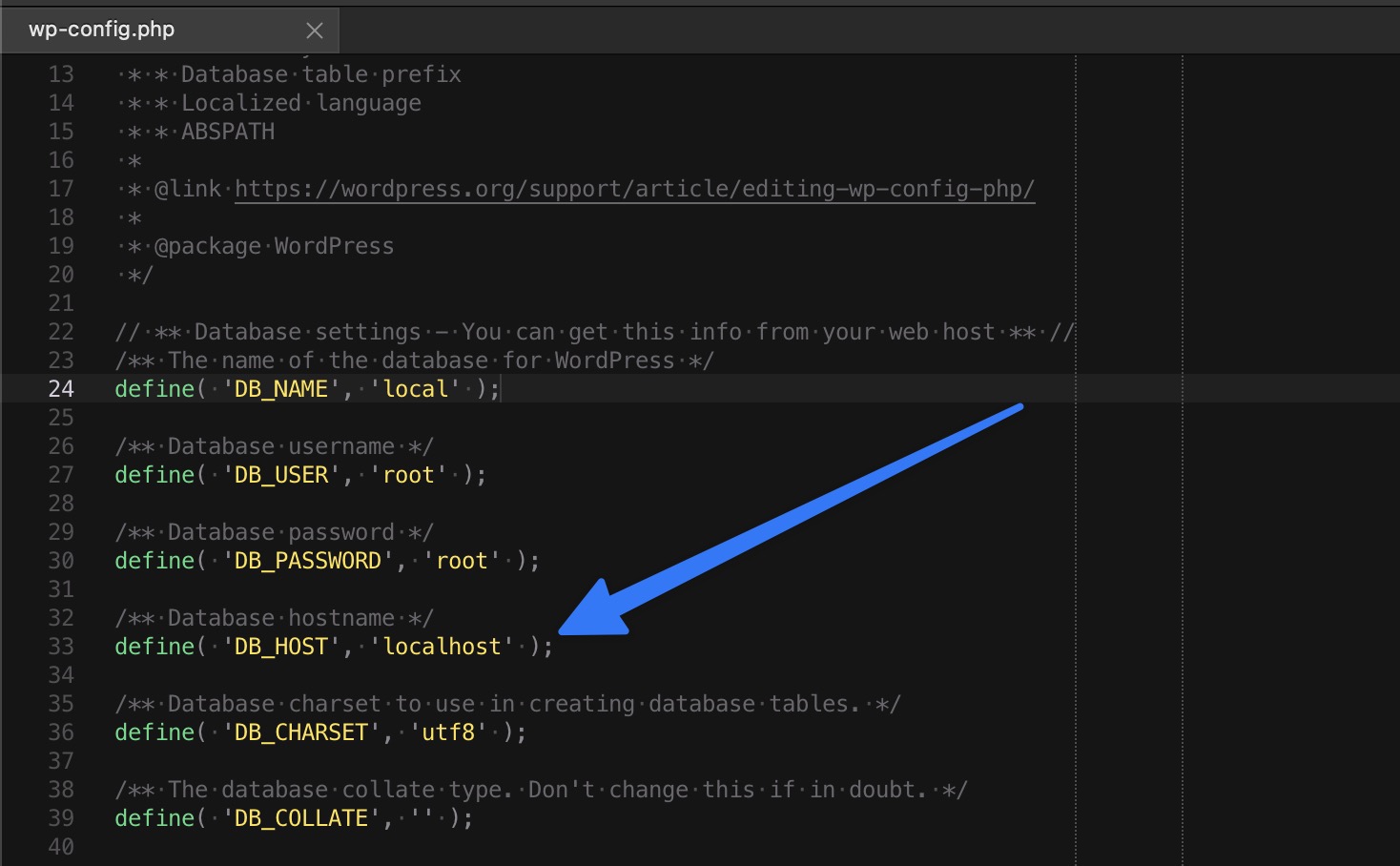Click line number 27 in gutter
This screenshot has width=1400, height=866.
61,475
